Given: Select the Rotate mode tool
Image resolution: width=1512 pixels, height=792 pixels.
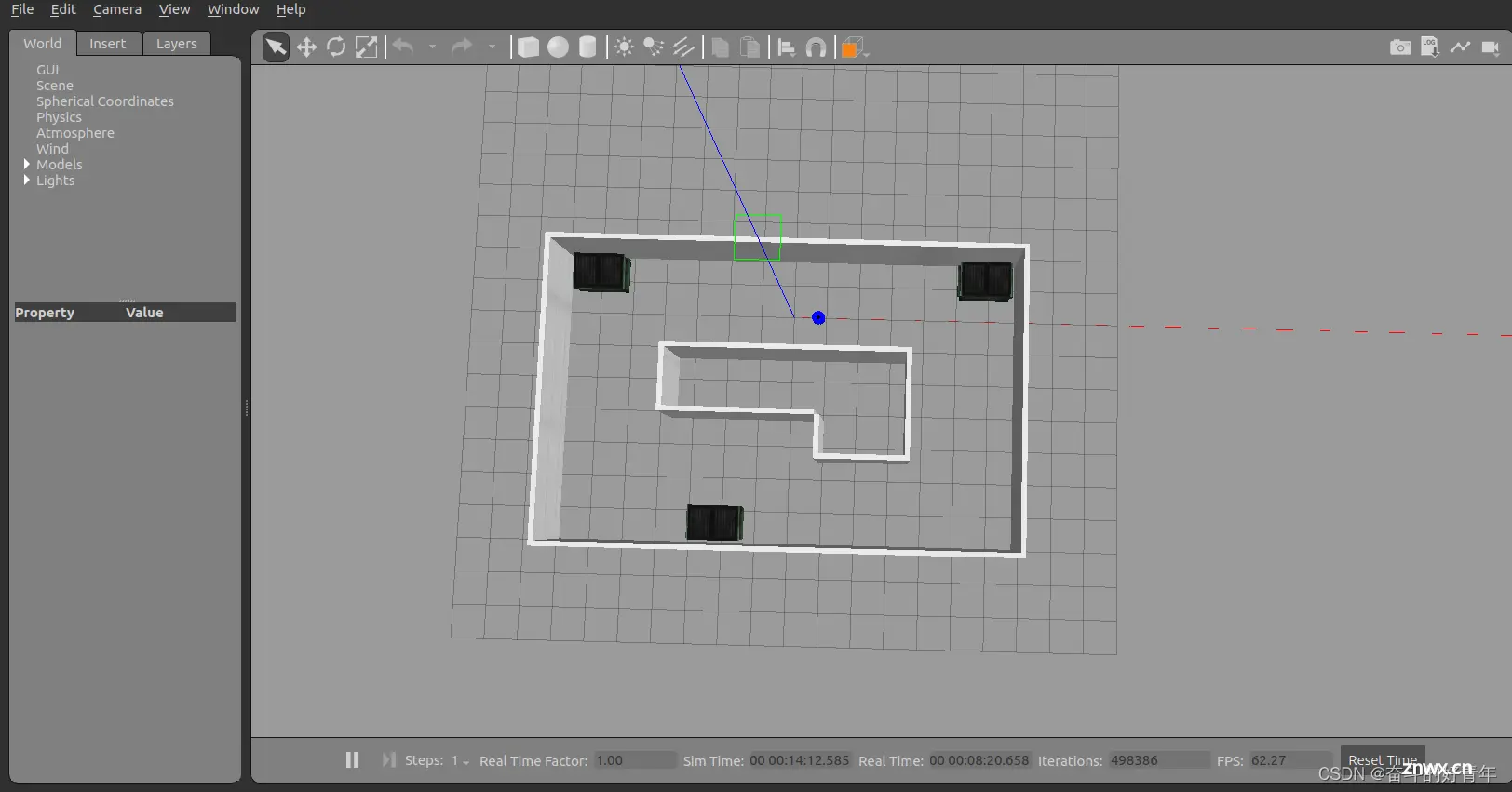Looking at the screenshot, I should click(336, 47).
